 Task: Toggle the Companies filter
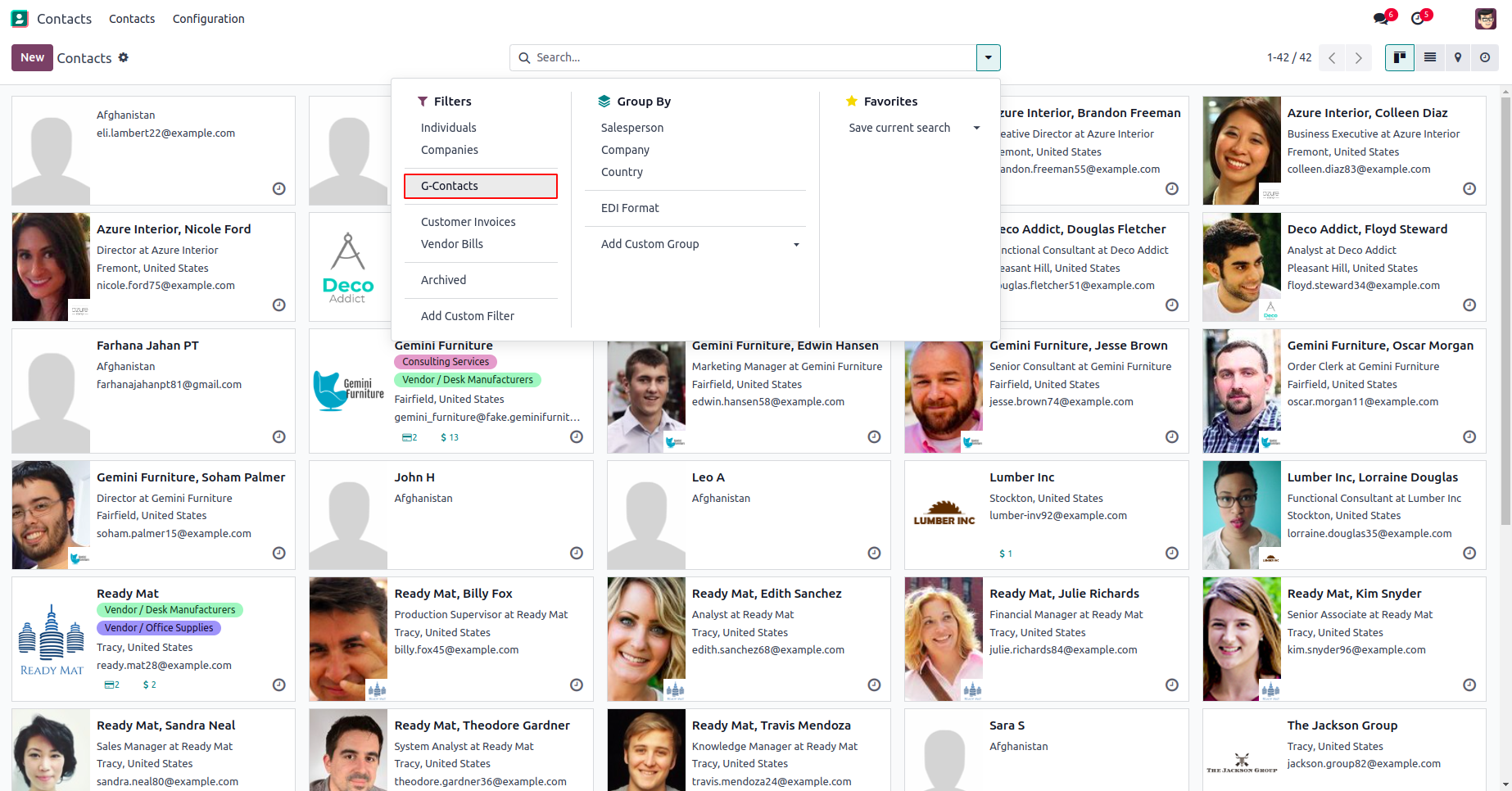pyautogui.click(x=449, y=150)
